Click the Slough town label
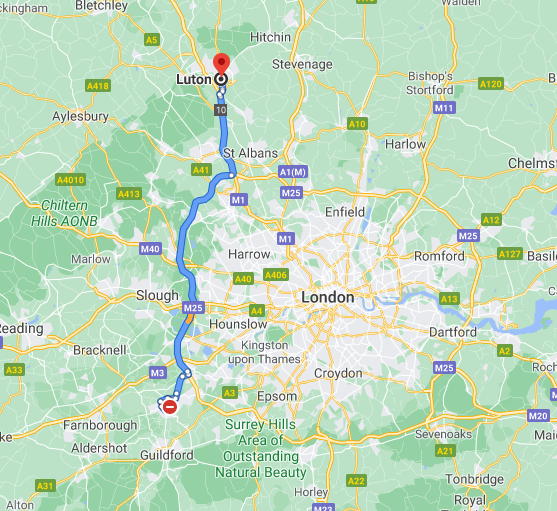 pos(157,295)
